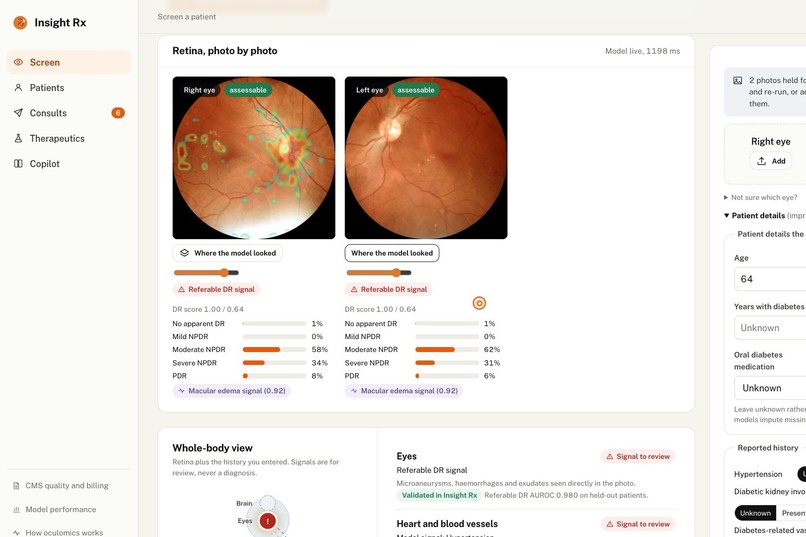Open the Oral diabetes medication dropdown
806x537 pixels.
pos(771,388)
